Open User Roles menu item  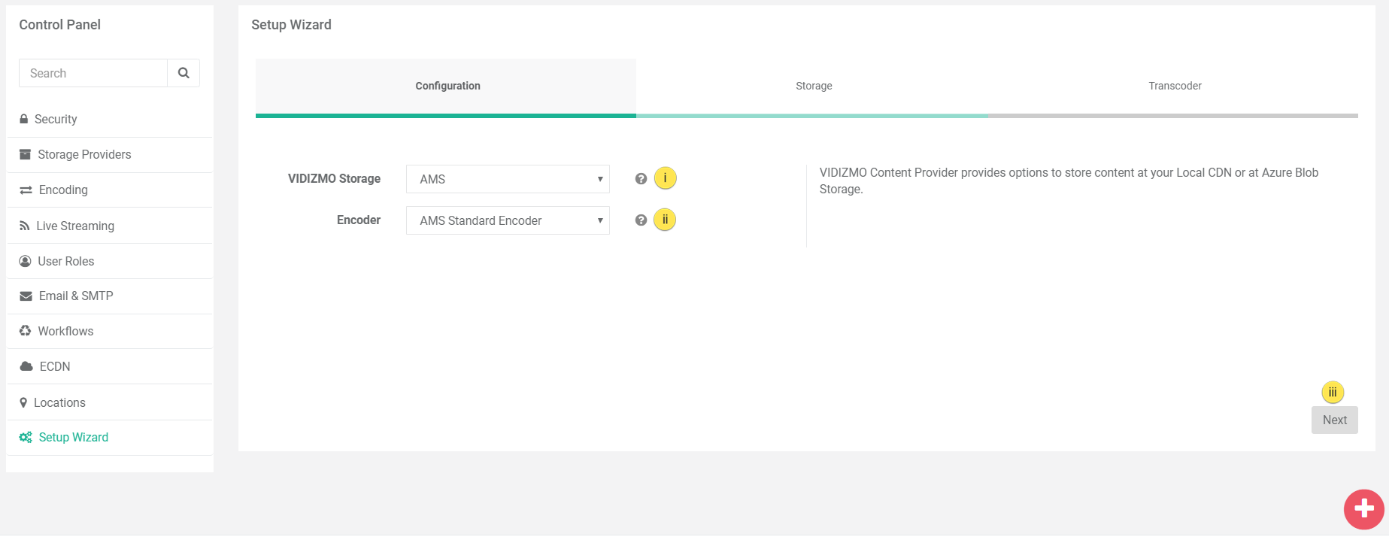coord(65,261)
